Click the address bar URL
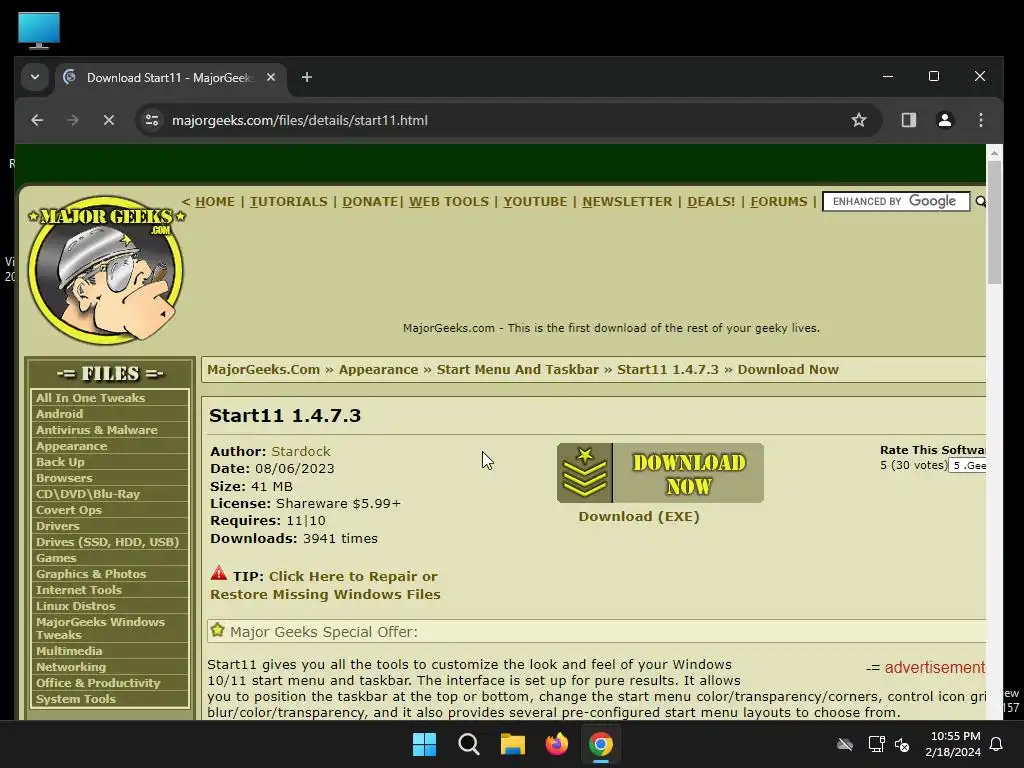The image size is (1024, 768). coord(300,120)
